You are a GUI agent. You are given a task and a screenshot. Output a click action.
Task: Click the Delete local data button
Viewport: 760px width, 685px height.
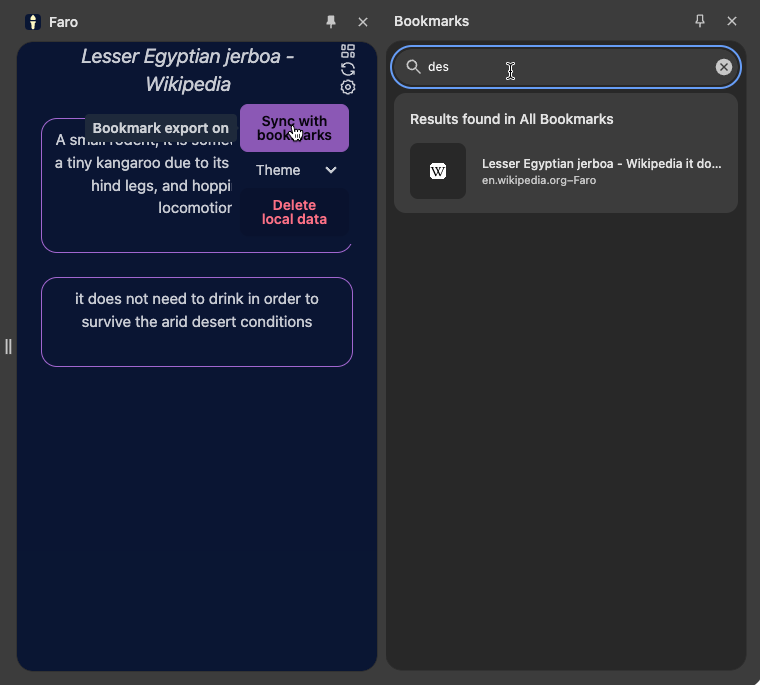294,212
